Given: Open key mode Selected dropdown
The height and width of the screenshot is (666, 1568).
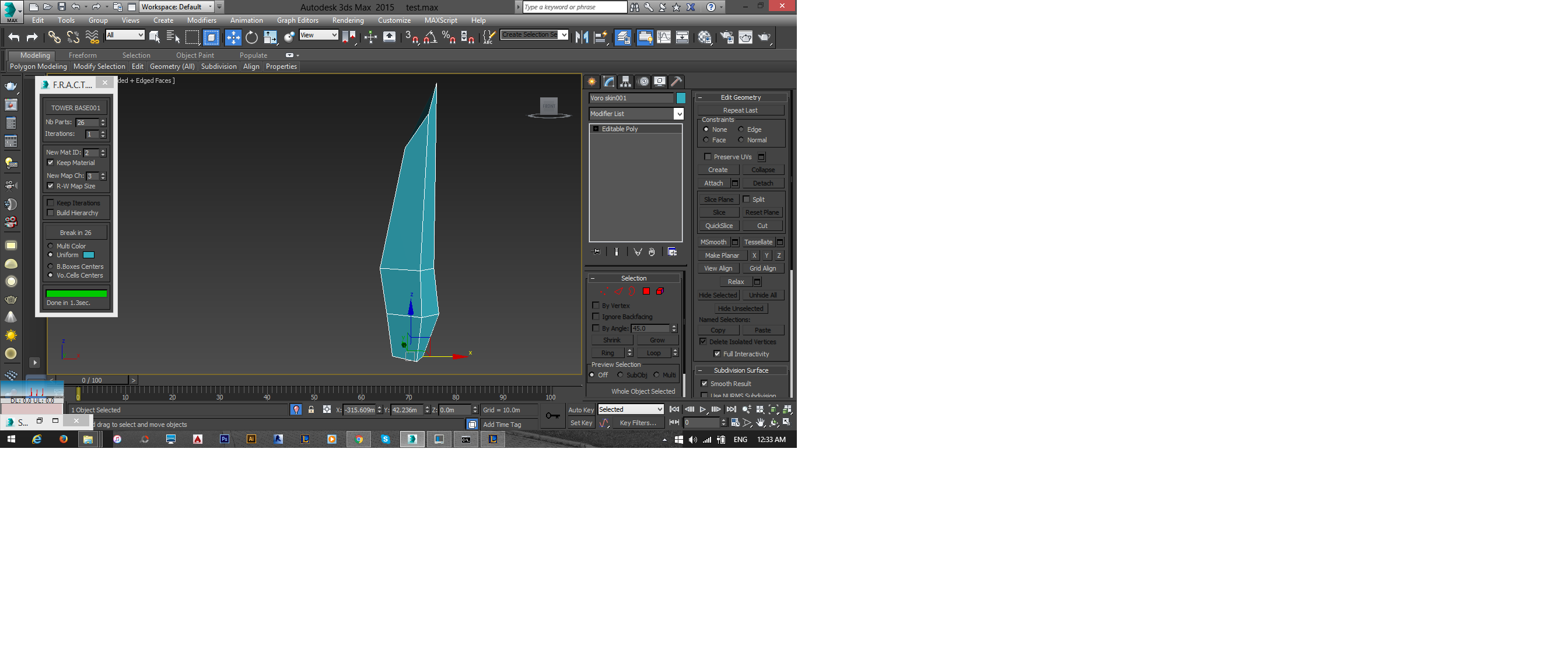Looking at the screenshot, I should coord(631,409).
